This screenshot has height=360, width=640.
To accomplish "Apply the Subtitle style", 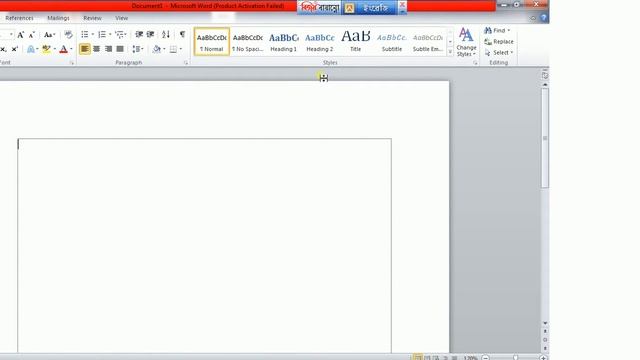I will (x=392, y=41).
